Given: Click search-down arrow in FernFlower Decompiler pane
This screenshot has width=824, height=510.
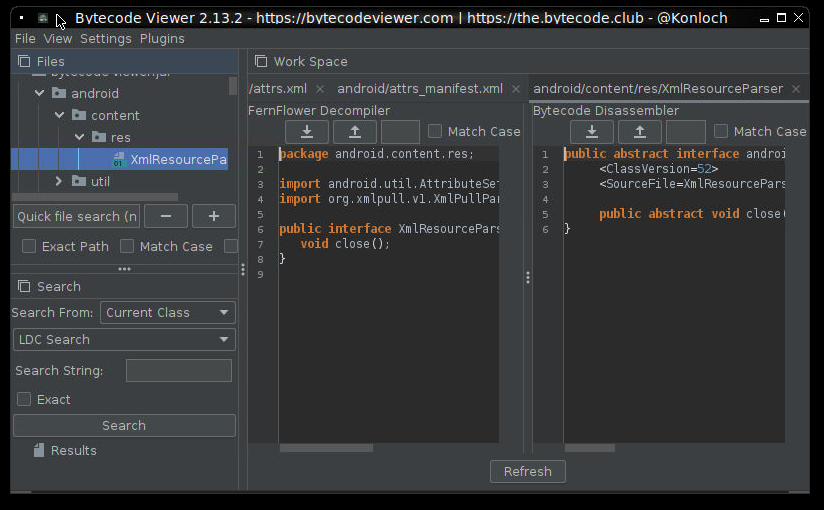Looking at the screenshot, I should click(307, 131).
